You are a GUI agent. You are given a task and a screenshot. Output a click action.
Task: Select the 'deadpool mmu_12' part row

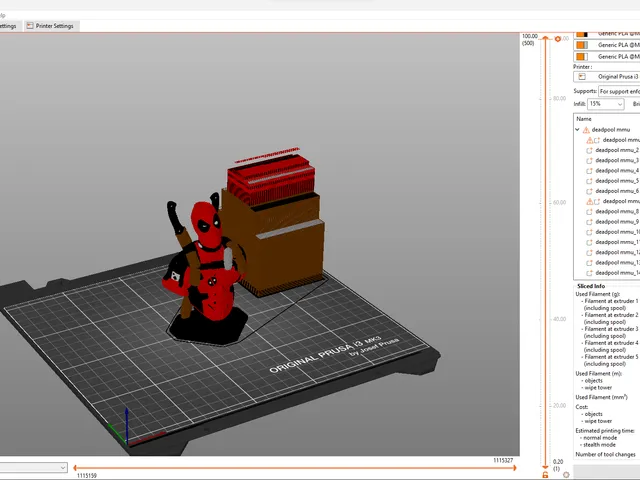coord(607,252)
